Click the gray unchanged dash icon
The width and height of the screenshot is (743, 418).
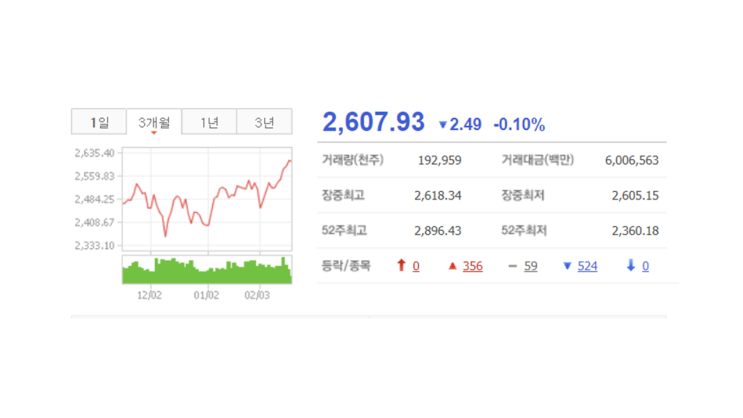pos(512,266)
